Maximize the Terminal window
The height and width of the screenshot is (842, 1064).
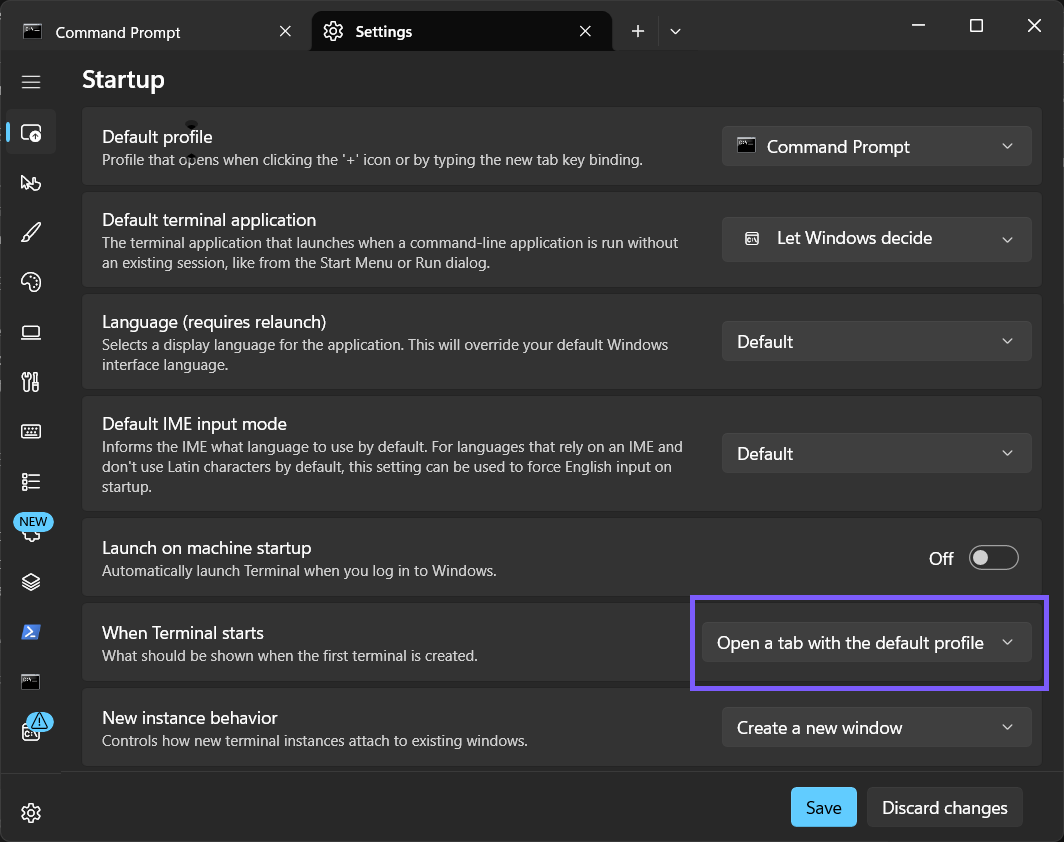[x=976, y=26]
